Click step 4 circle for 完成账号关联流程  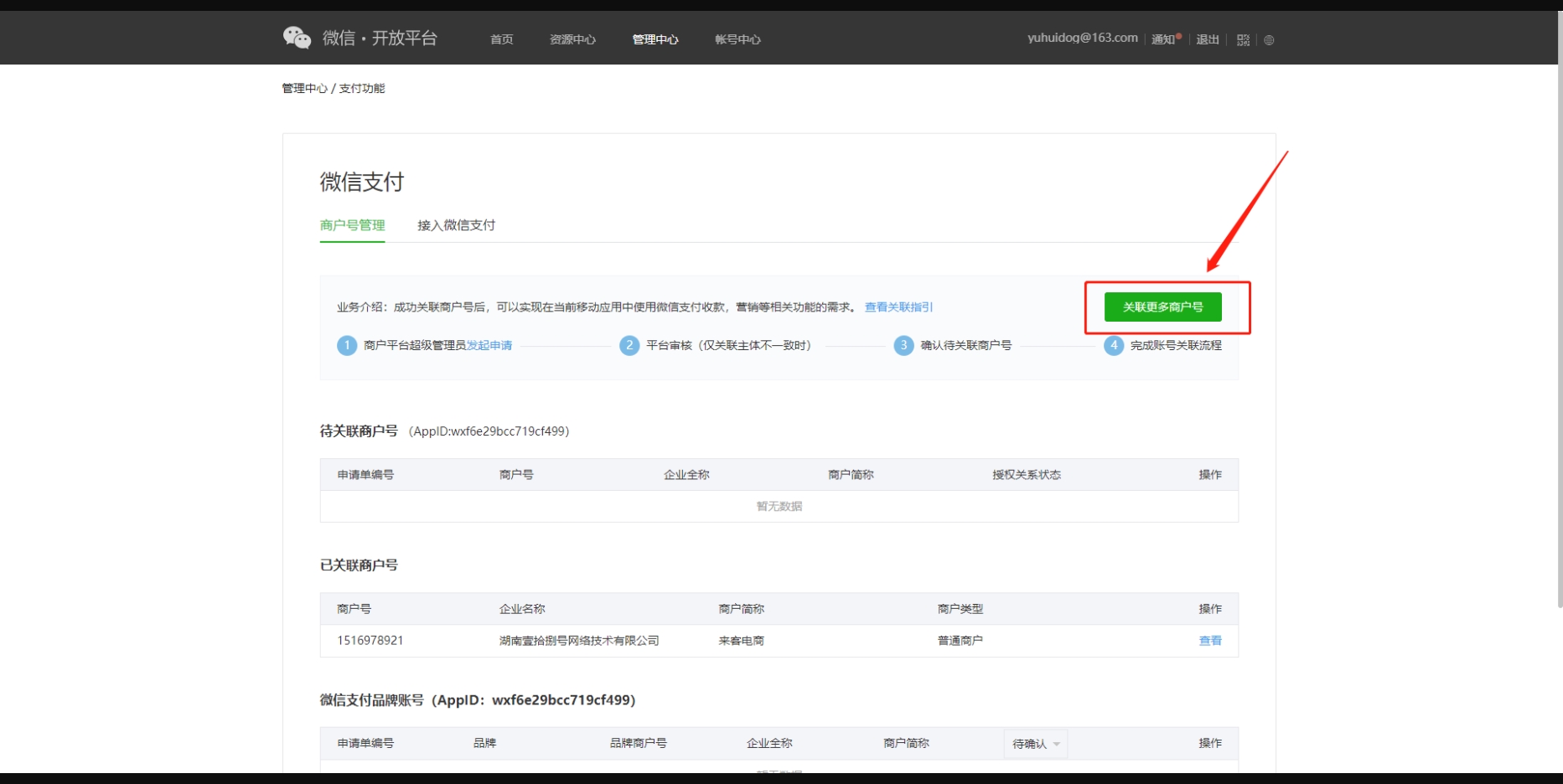point(1114,345)
